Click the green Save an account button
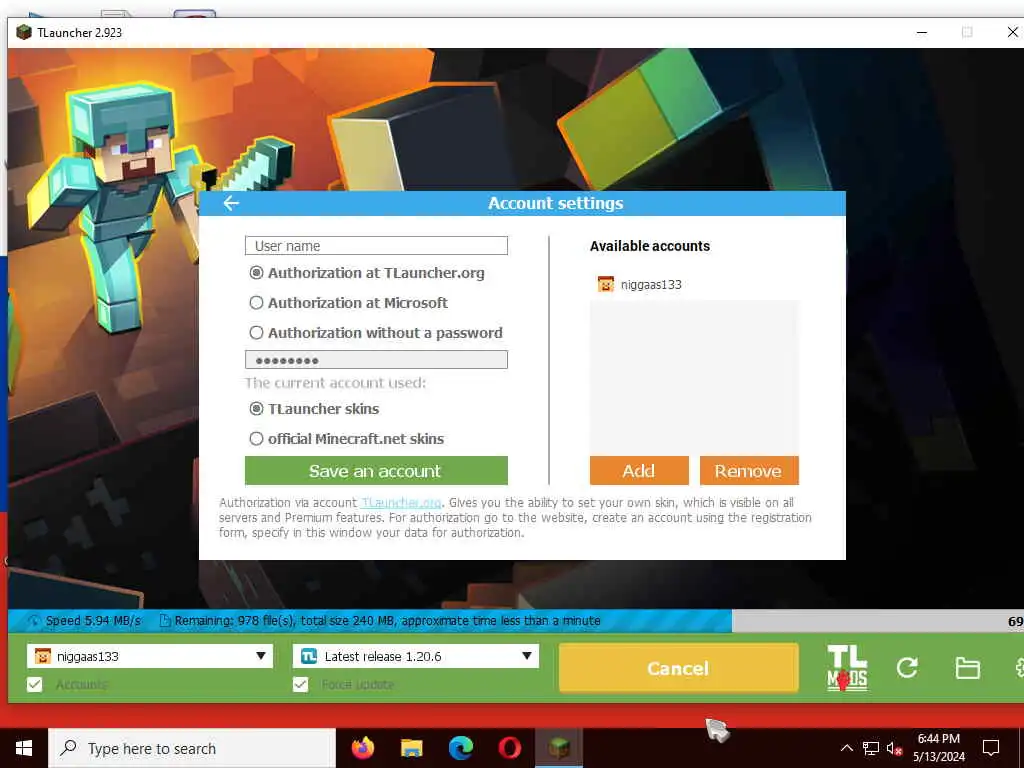Image resolution: width=1024 pixels, height=768 pixels. (x=376, y=471)
